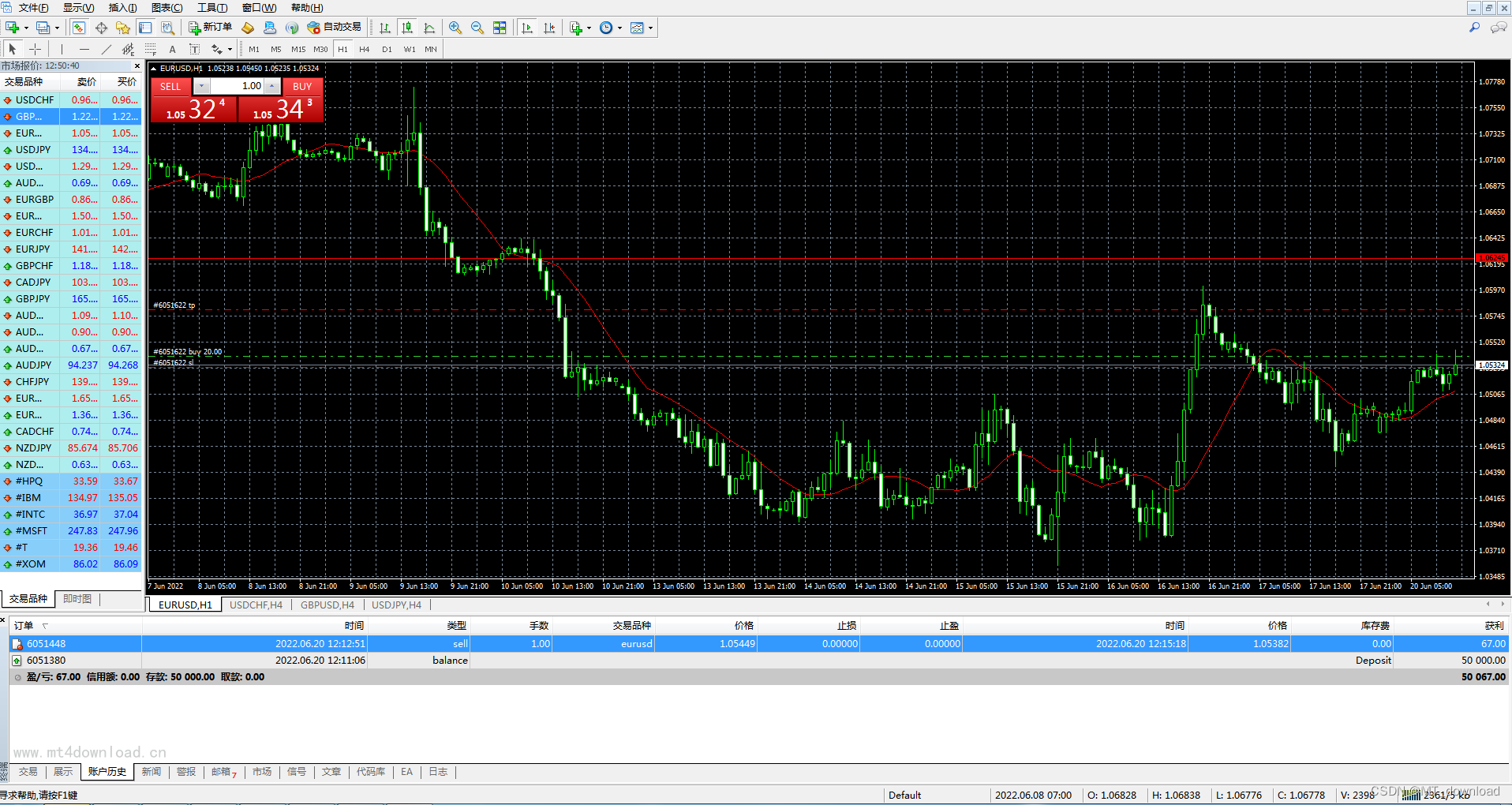1512x805 pixels.
Task: Select the horizontal line drawing tool
Action: tap(84, 49)
